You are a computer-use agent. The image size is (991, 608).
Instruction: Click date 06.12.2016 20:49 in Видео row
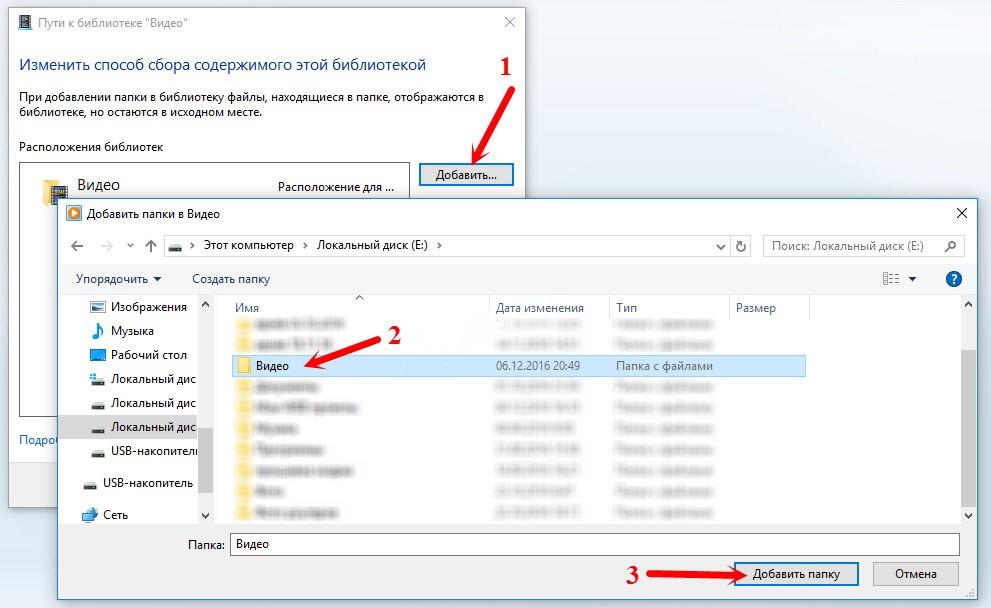[538, 366]
